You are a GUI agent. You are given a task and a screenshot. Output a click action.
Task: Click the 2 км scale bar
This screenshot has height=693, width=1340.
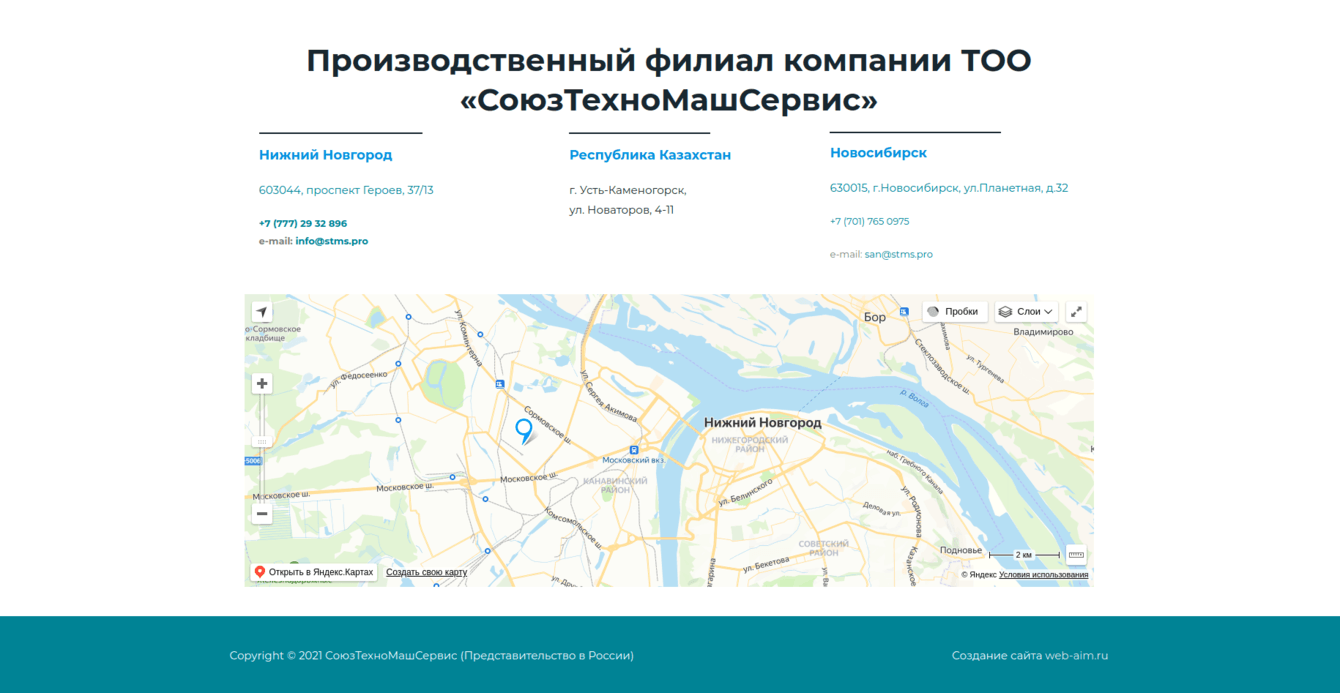(1024, 555)
